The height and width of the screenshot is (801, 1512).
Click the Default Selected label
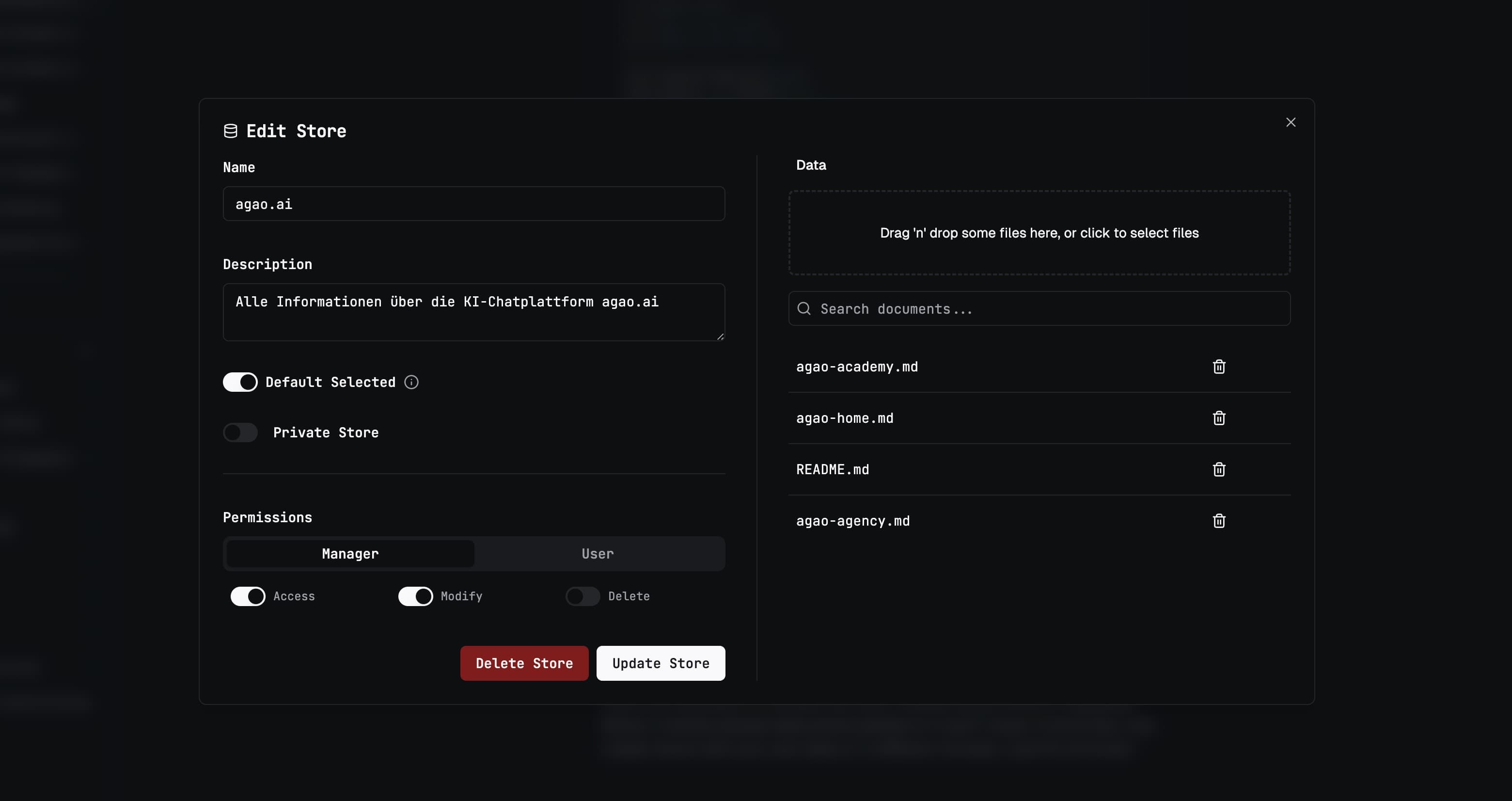click(331, 382)
